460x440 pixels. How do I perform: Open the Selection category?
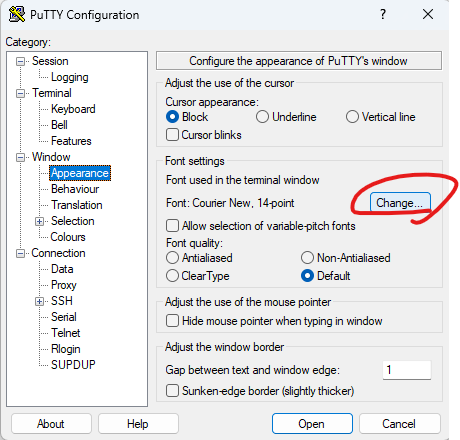73,221
